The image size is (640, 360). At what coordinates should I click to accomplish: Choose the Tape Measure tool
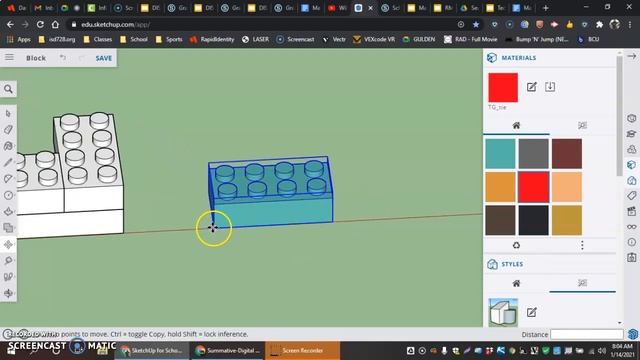coord(8,260)
